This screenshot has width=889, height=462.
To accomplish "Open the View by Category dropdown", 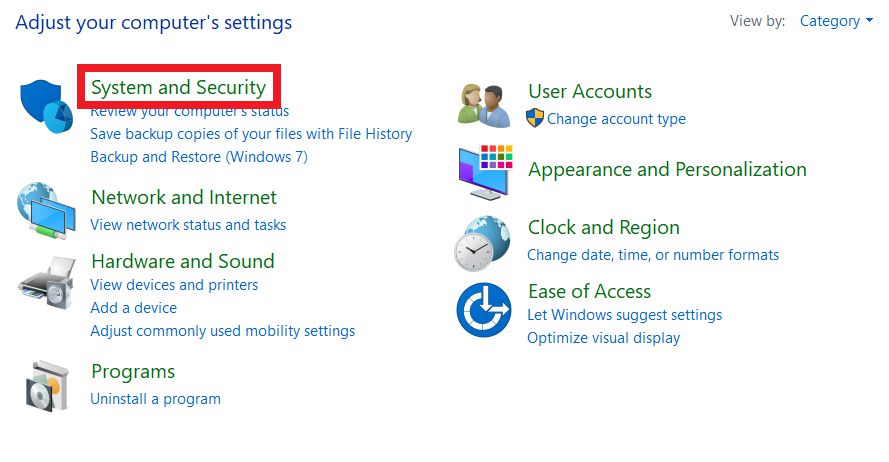I will [x=836, y=21].
